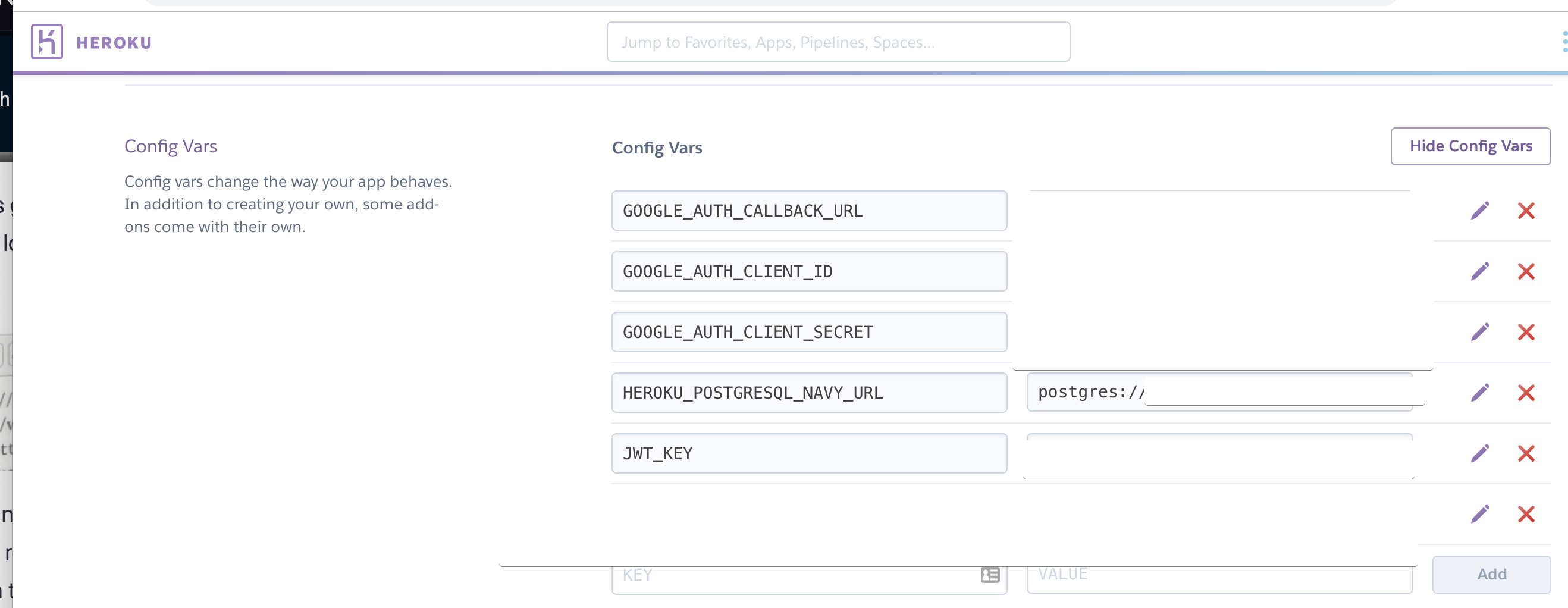Click the Hide Config Vars button

coord(1470,146)
